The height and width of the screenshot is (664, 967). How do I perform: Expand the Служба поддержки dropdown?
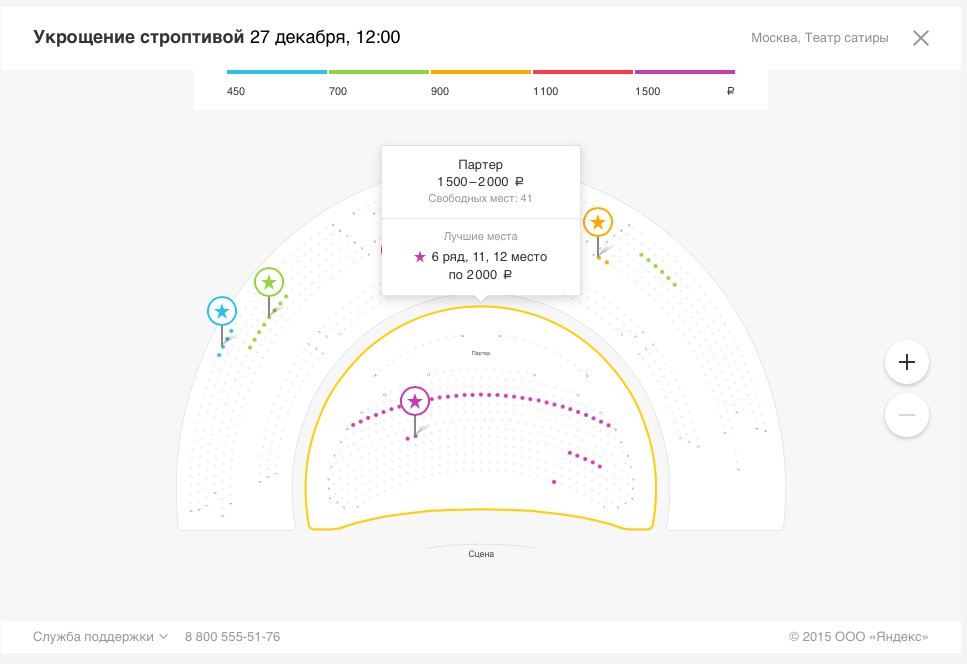tap(100, 636)
